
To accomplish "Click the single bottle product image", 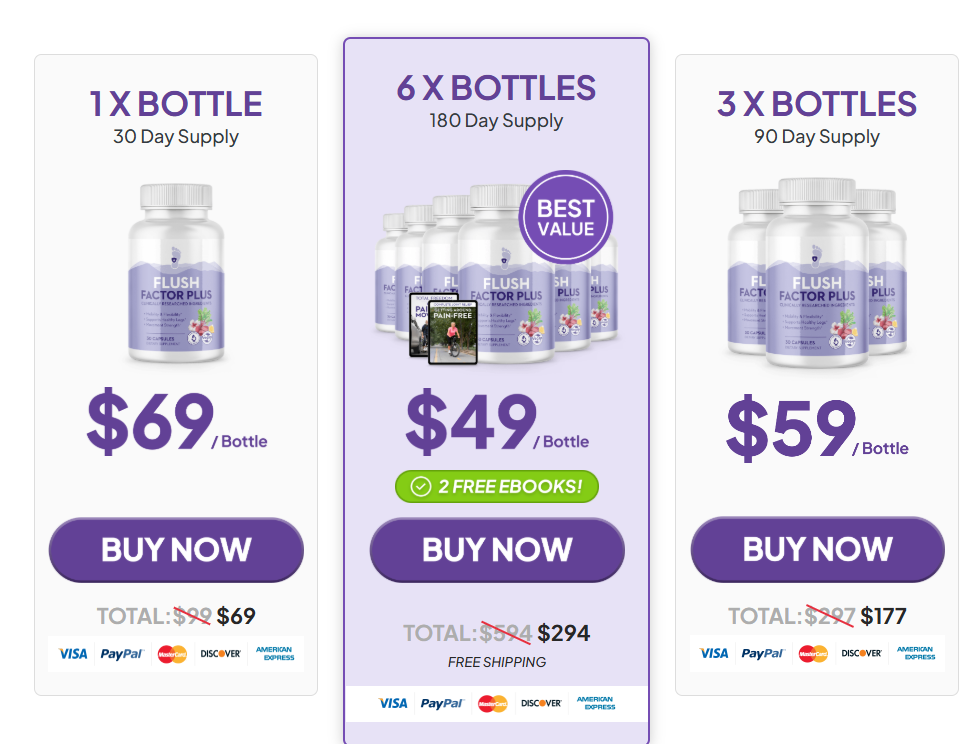I will tap(176, 273).
